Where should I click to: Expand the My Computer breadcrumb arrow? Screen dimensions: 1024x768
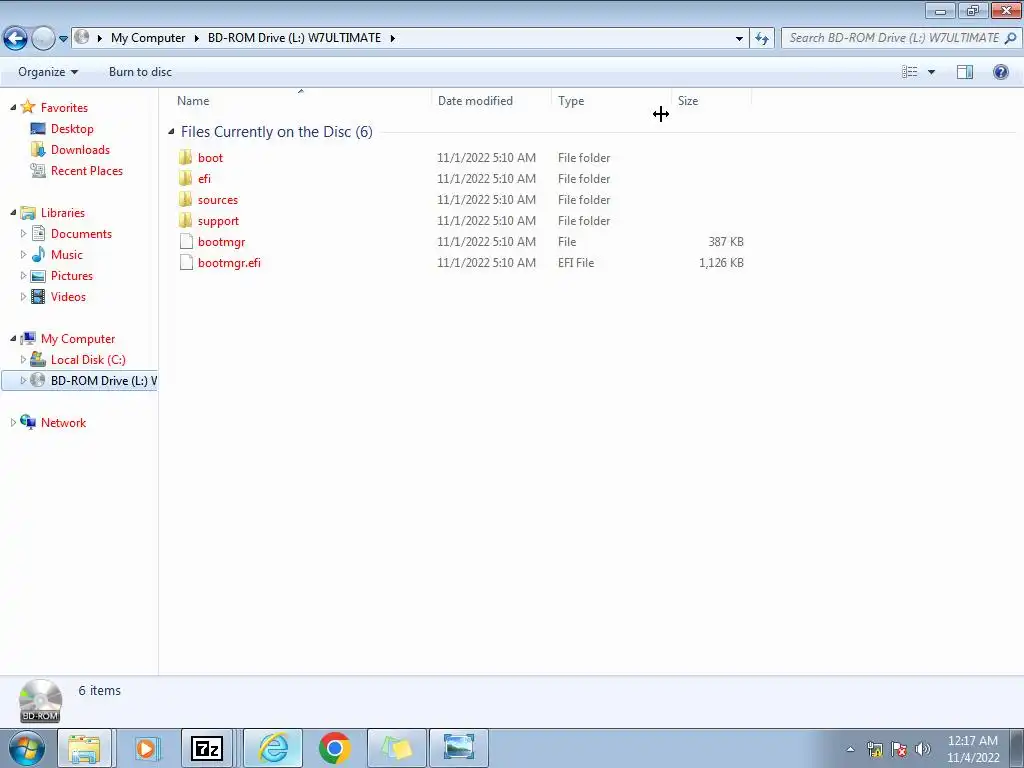(100, 38)
